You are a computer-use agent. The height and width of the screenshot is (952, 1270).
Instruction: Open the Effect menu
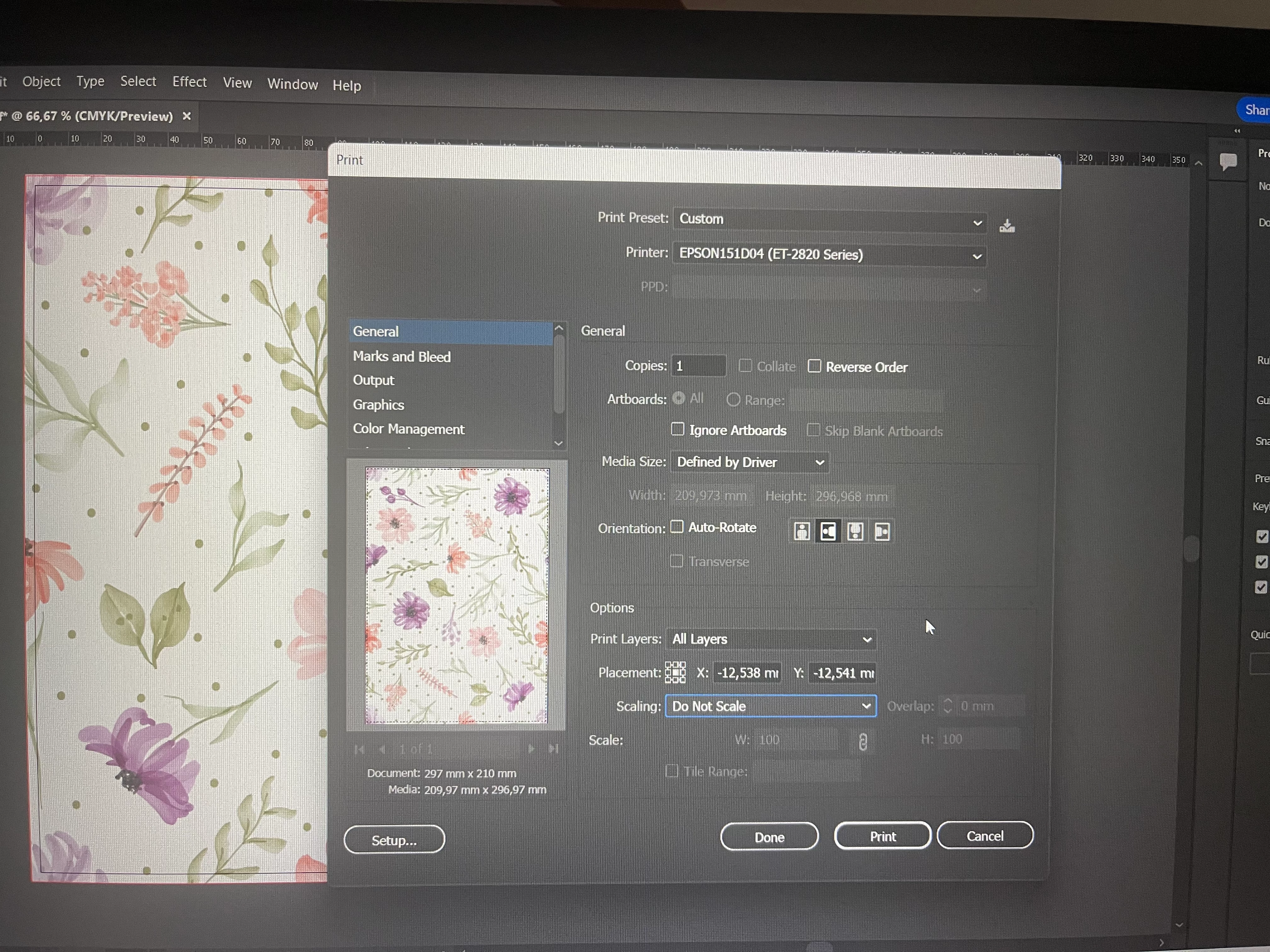(189, 82)
